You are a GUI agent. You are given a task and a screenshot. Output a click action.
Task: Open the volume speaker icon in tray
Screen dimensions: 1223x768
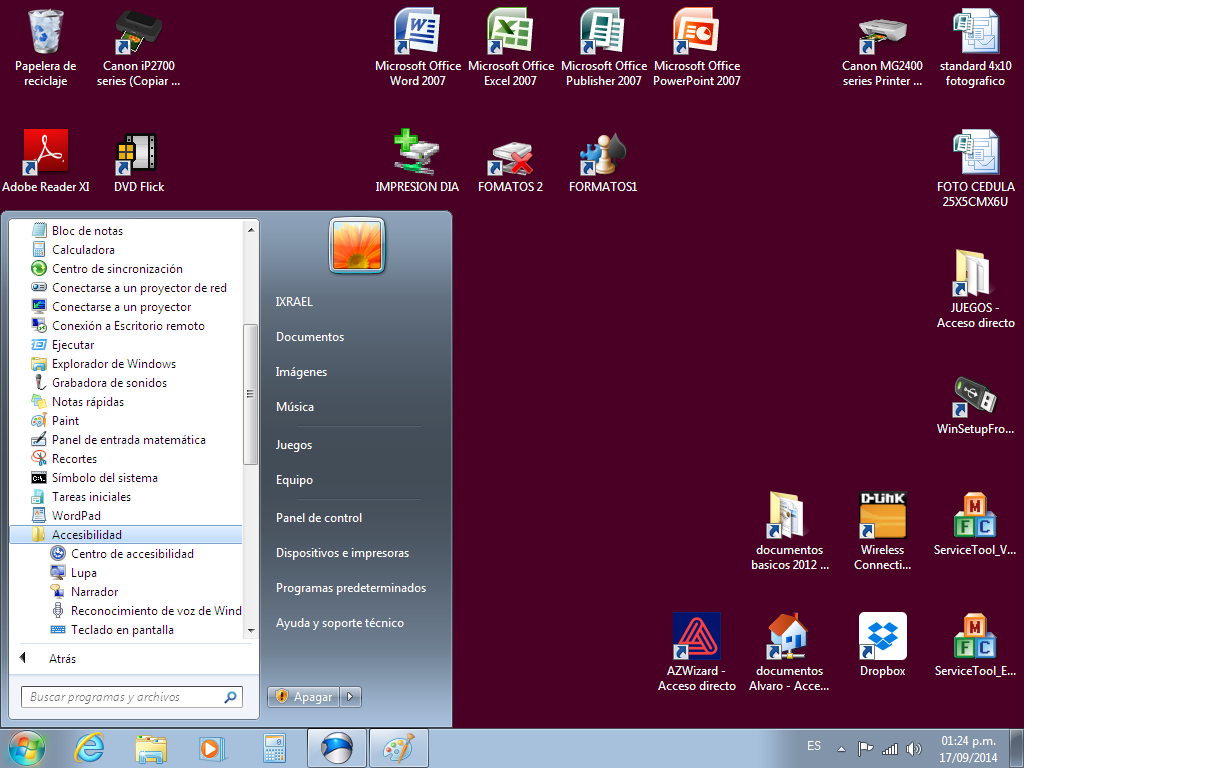(913, 748)
